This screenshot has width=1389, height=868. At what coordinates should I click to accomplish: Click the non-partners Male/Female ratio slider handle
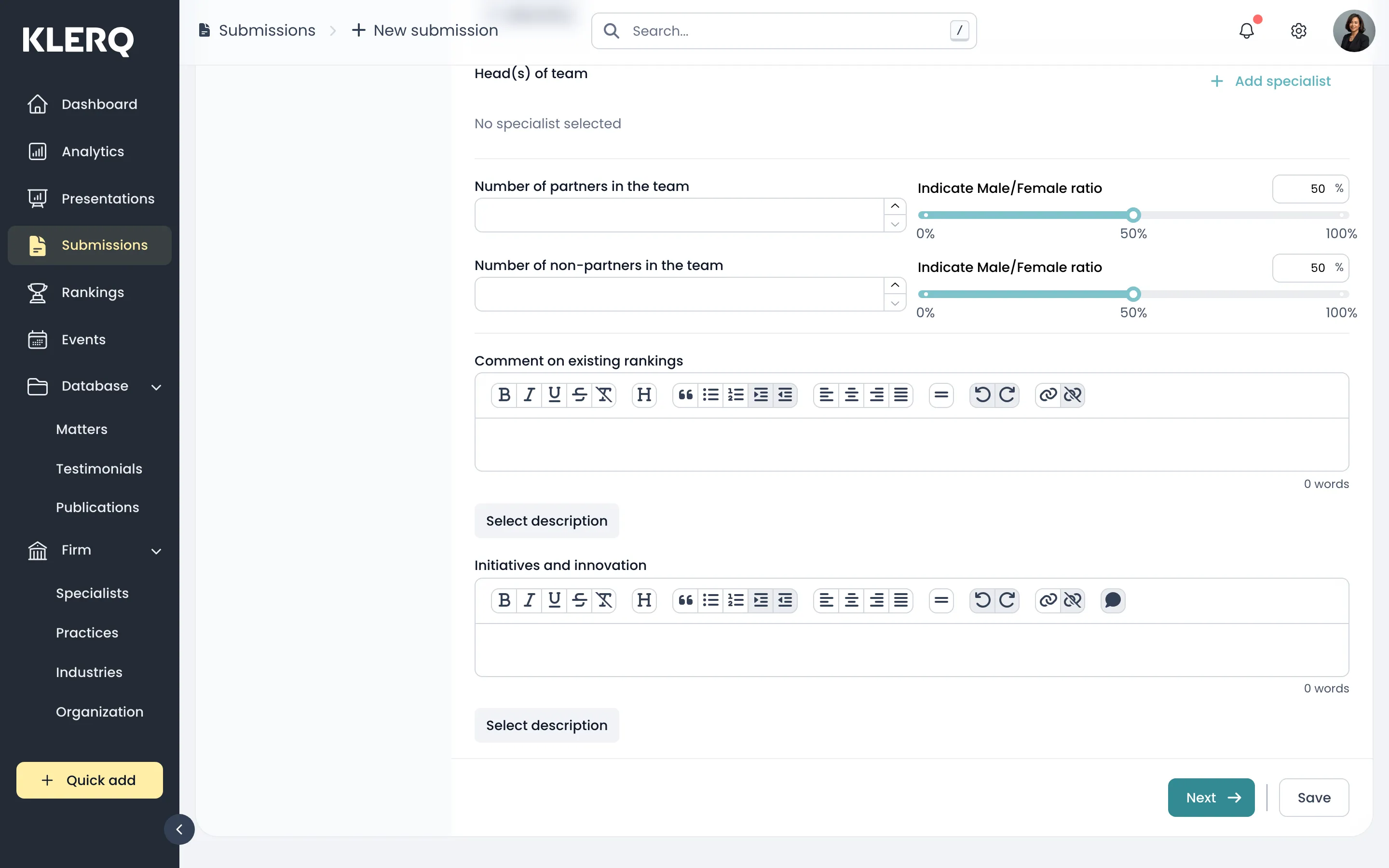tap(1133, 295)
